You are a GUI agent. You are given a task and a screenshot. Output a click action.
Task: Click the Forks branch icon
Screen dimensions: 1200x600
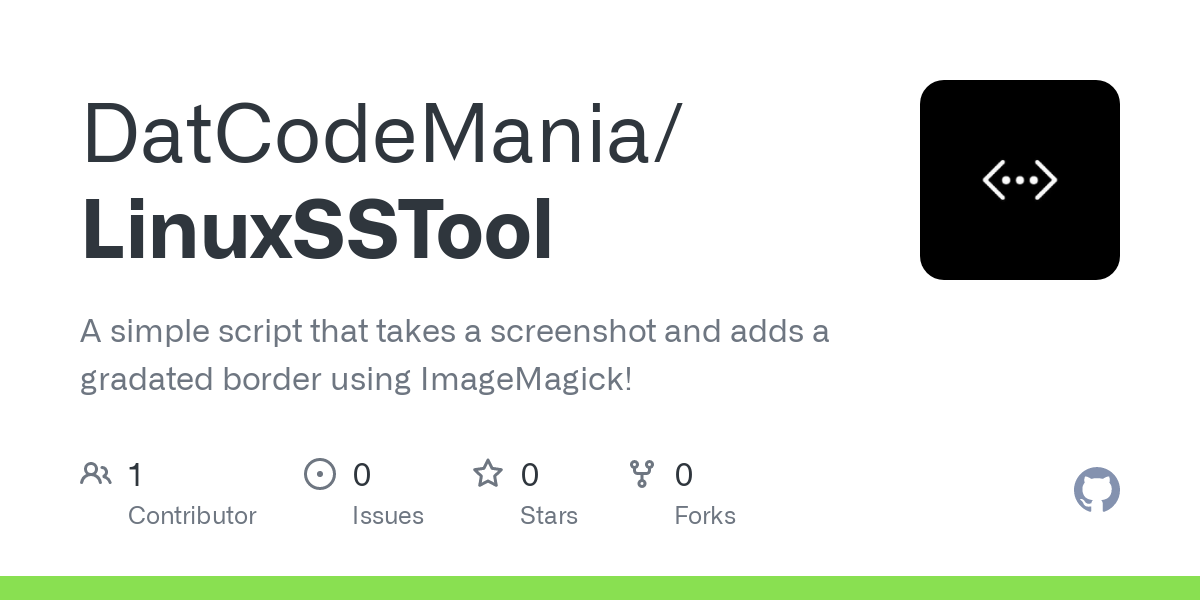tap(642, 473)
